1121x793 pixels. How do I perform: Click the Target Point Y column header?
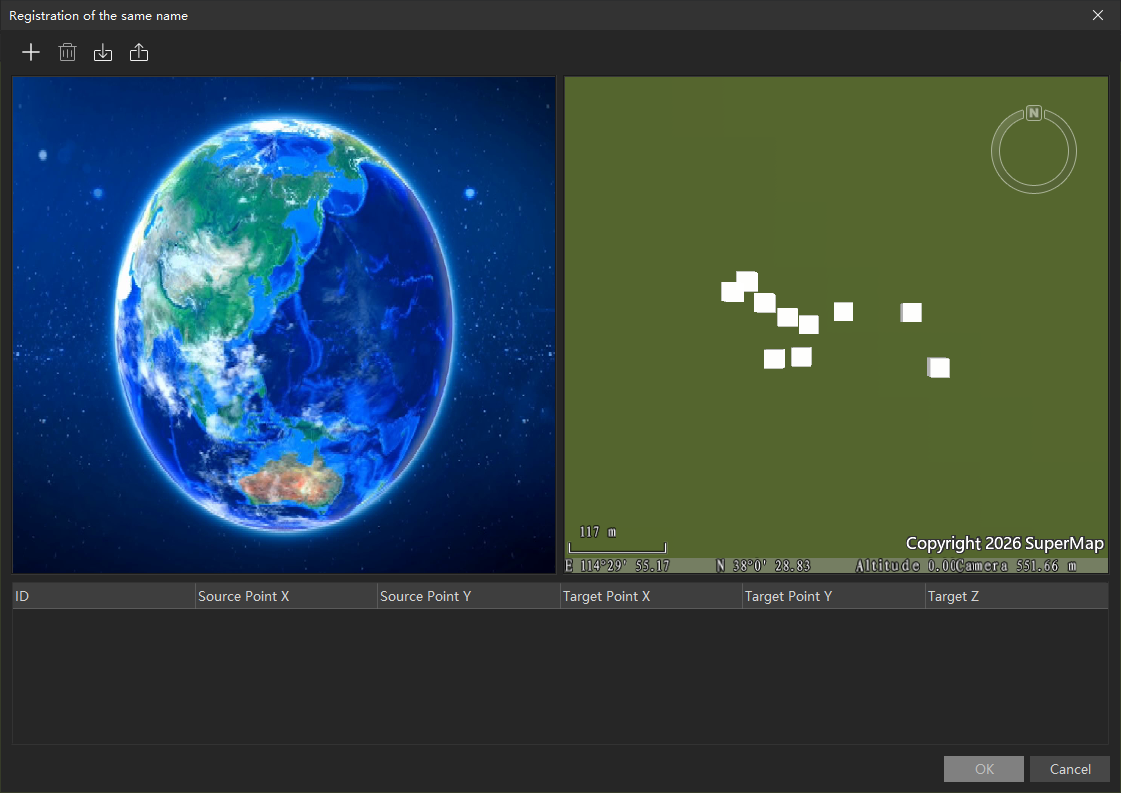click(x=833, y=597)
